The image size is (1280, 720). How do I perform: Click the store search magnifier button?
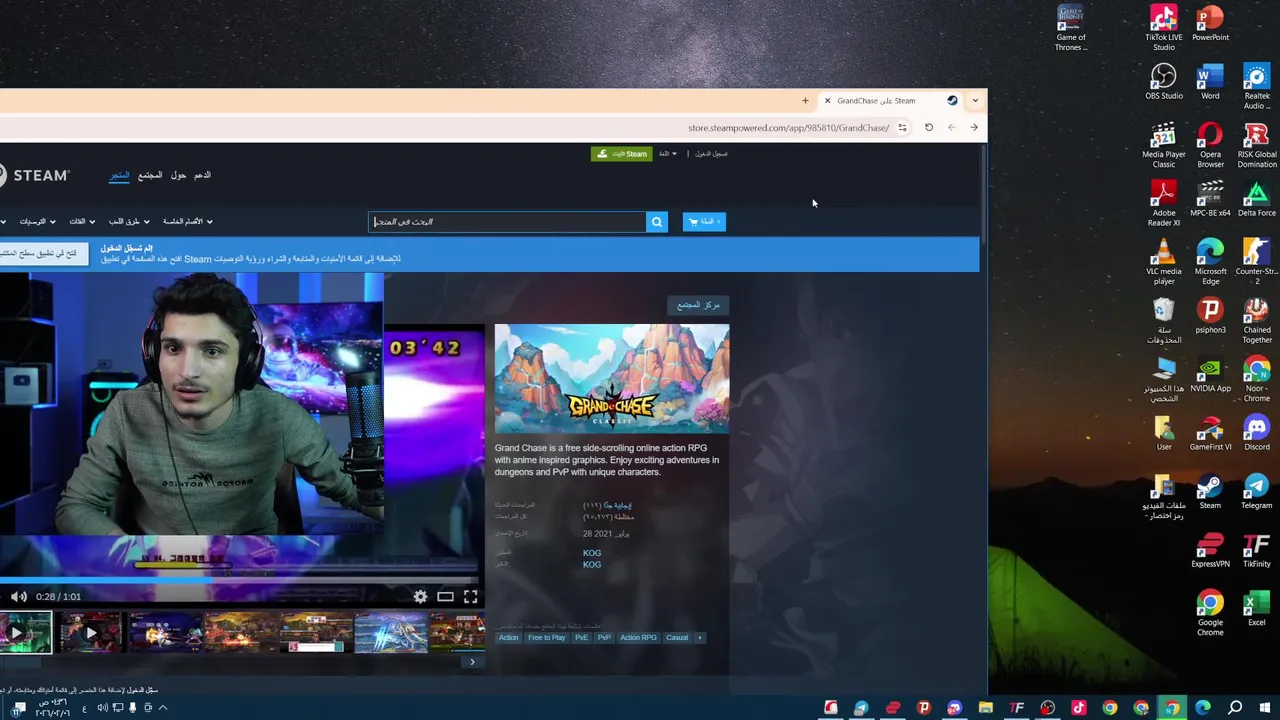657,222
